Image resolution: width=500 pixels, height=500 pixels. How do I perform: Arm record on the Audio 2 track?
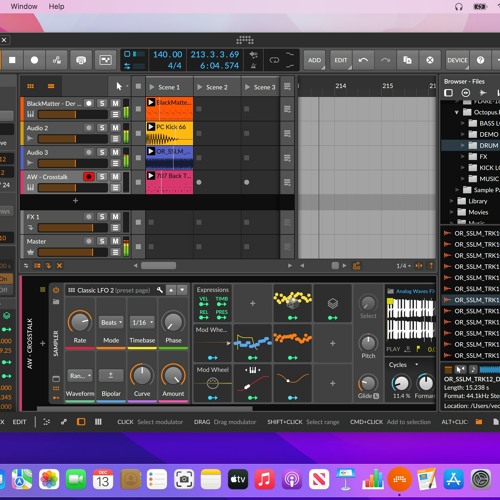[89, 128]
